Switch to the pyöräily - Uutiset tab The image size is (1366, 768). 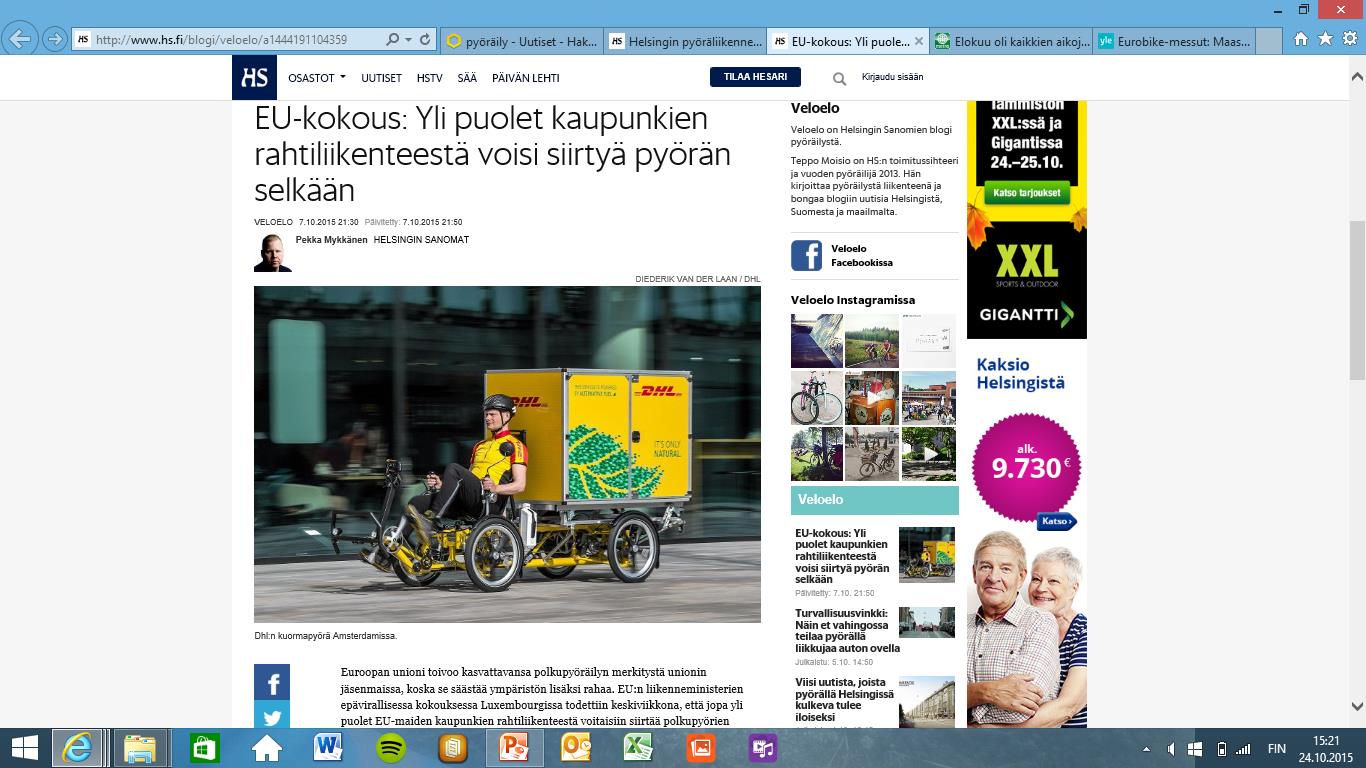(x=521, y=41)
